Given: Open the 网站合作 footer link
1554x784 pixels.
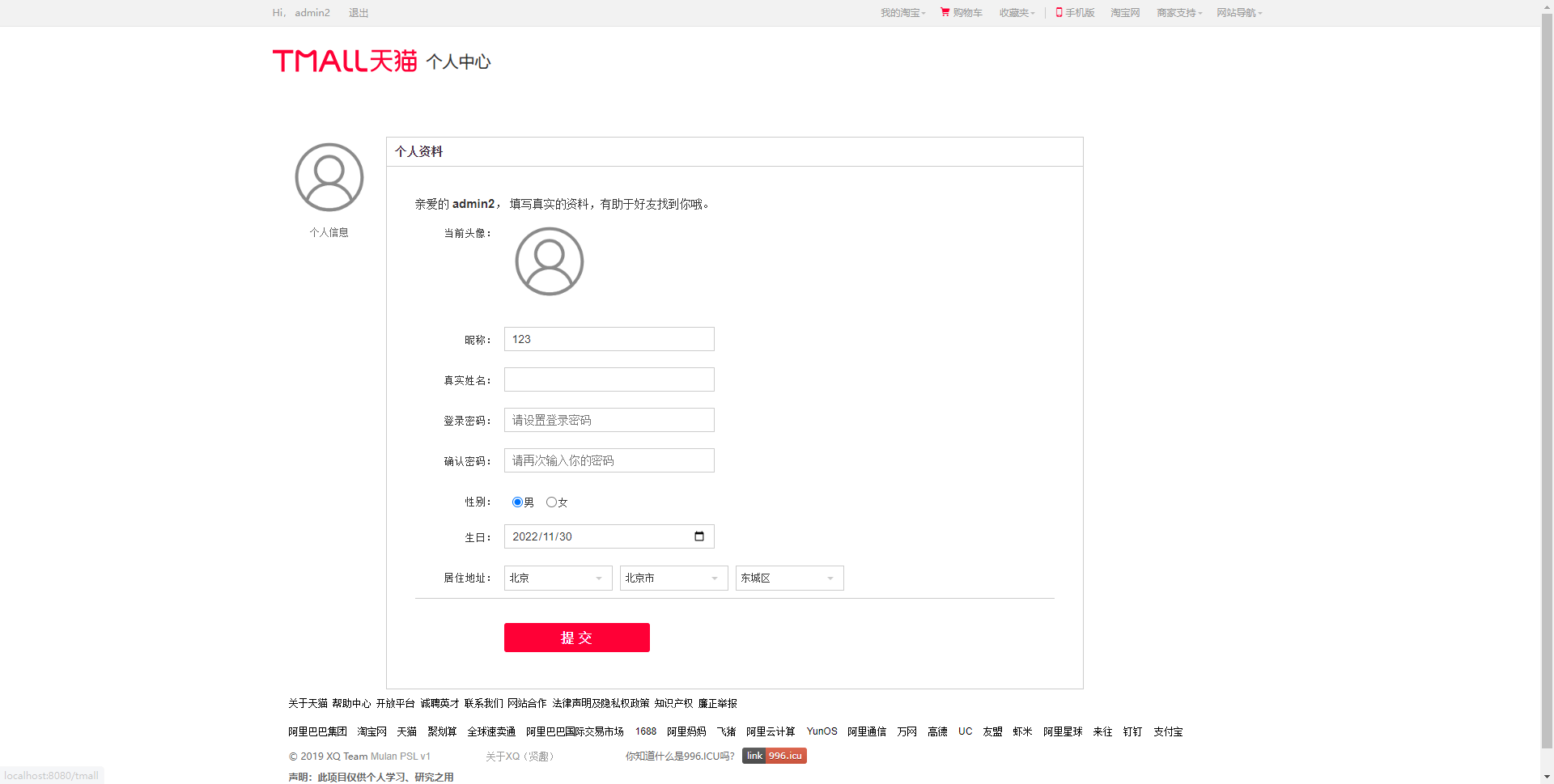Looking at the screenshot, I should click(528, 704).
